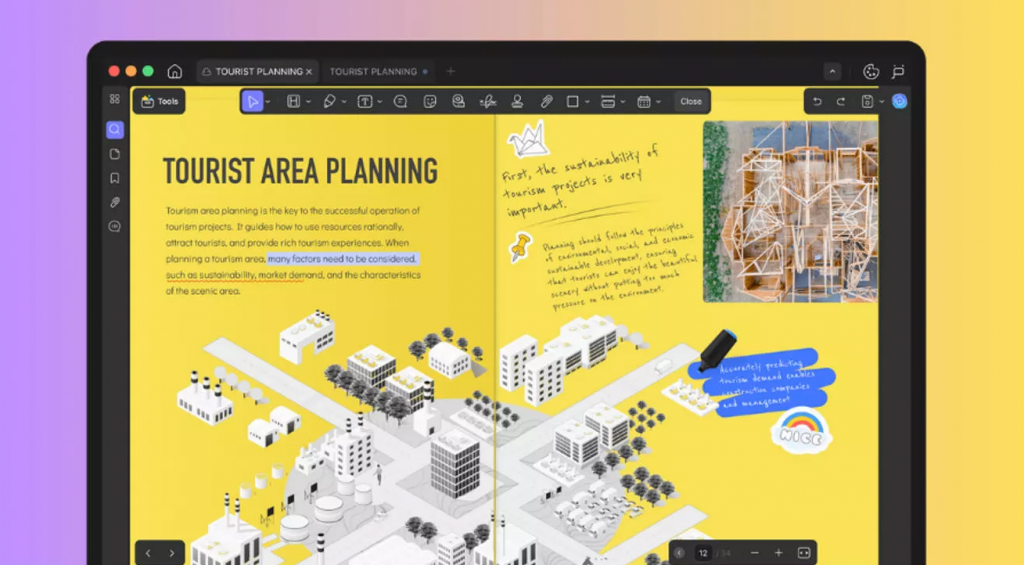The image size is (1024, 565).
Task: Select the header and footer tool
Action: (x=608, y=101)
